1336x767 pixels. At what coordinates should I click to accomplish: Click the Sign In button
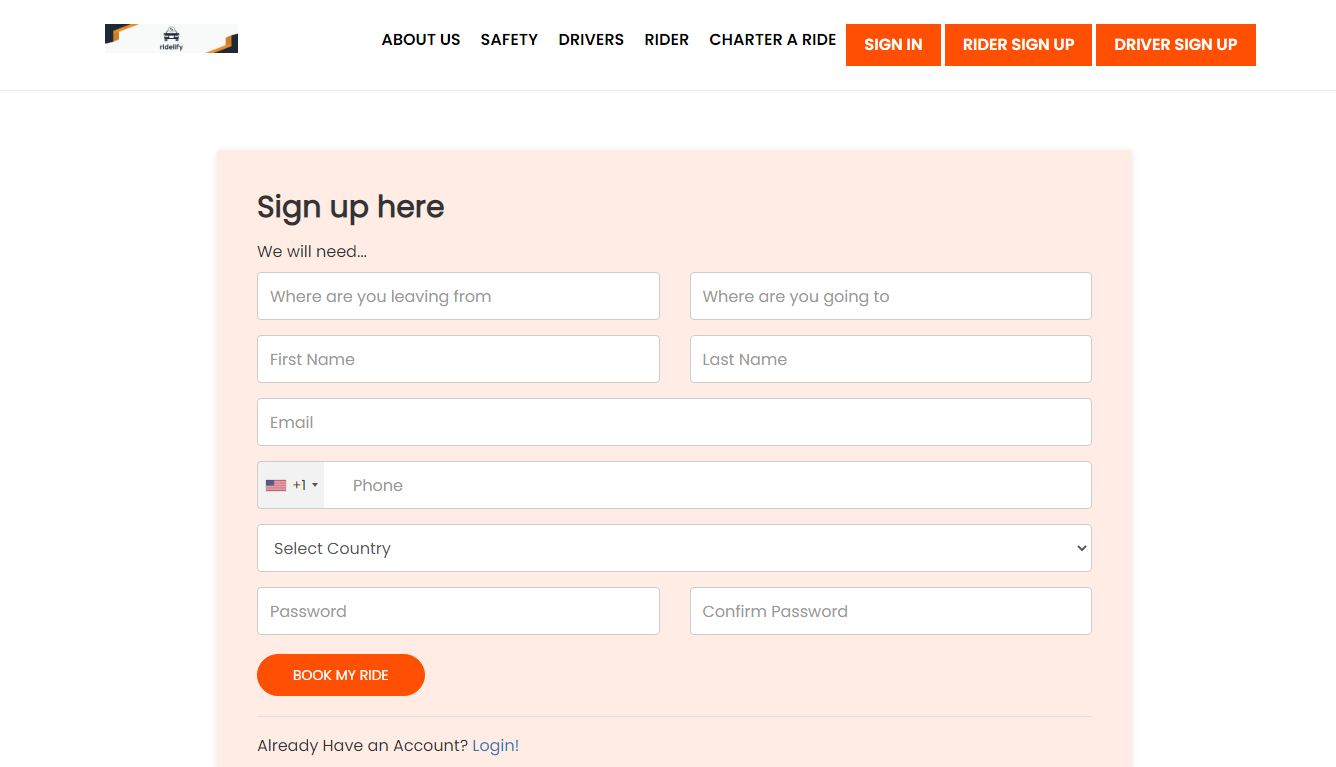pos(893,45)
